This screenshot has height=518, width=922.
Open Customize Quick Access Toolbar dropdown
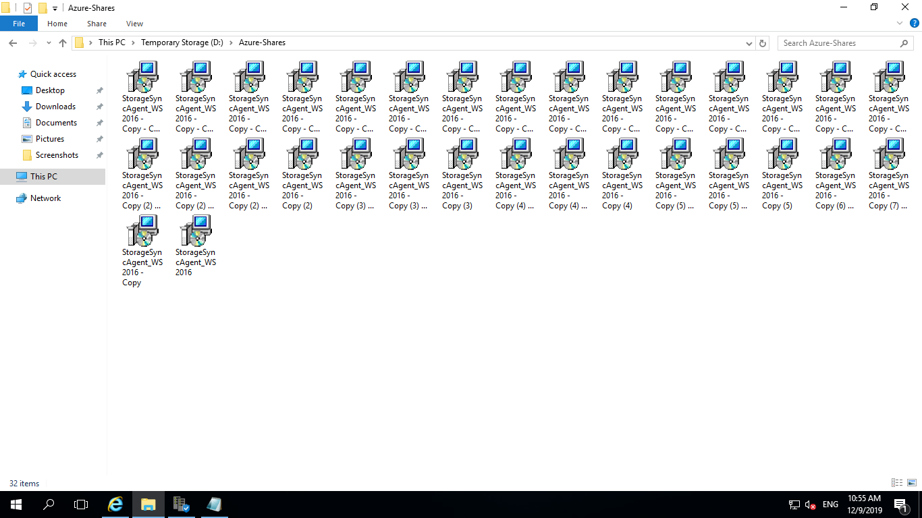tap(55, 8)
